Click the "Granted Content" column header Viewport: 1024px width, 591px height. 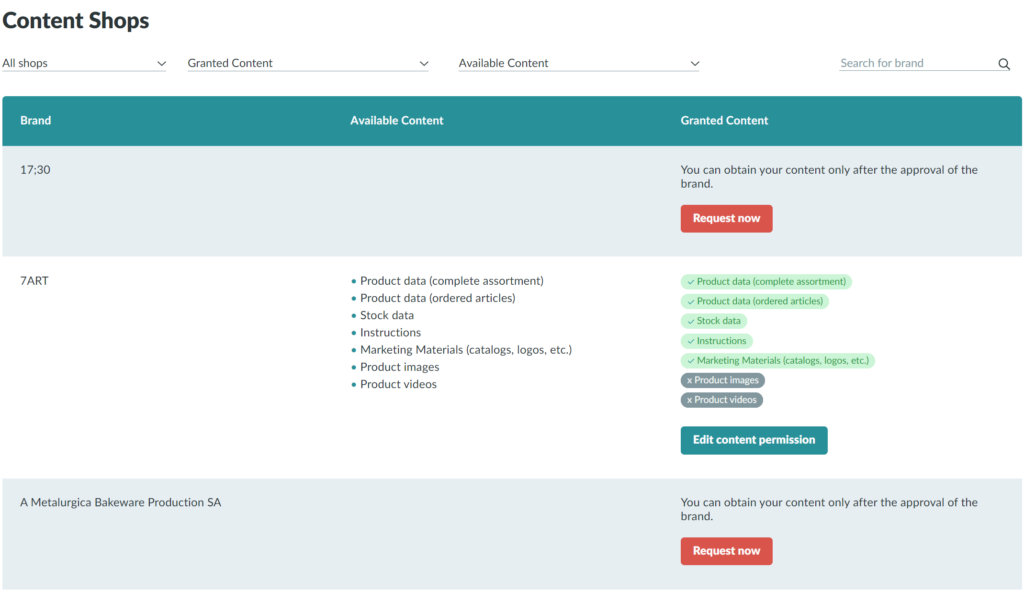click(724, 120)
